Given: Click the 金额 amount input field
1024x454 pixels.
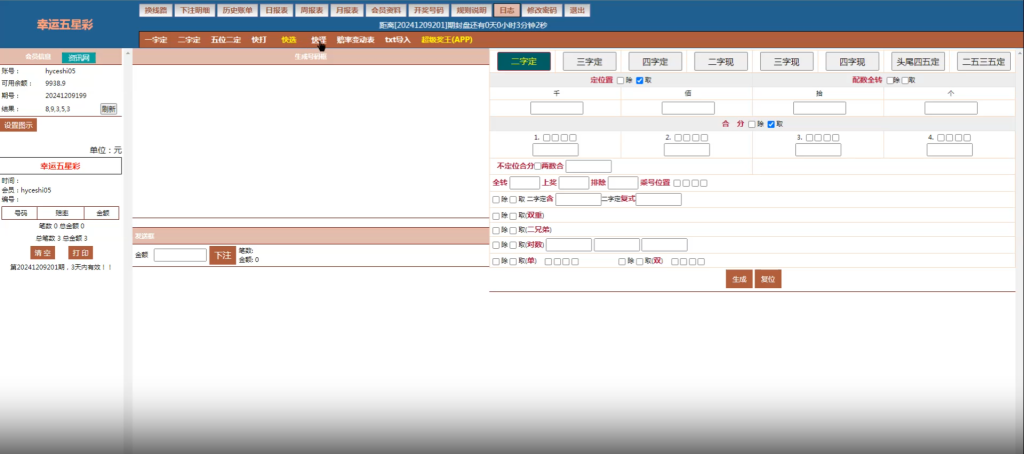Looking at the screenshot, I should 180,255.
